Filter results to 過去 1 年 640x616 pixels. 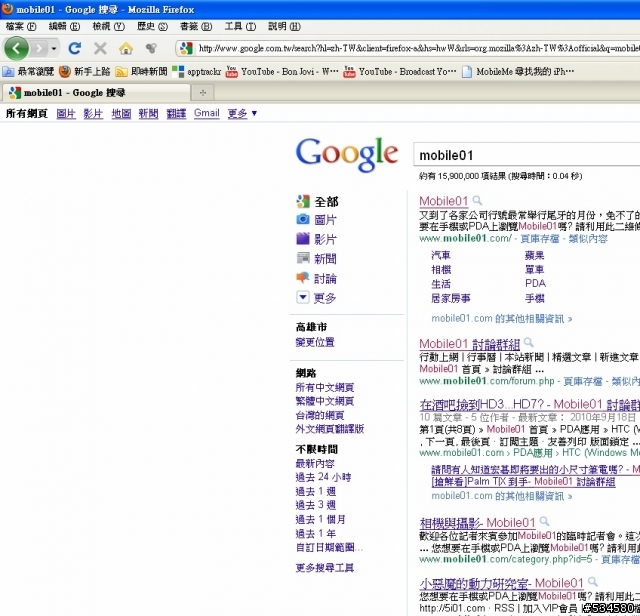coord(316,534)
